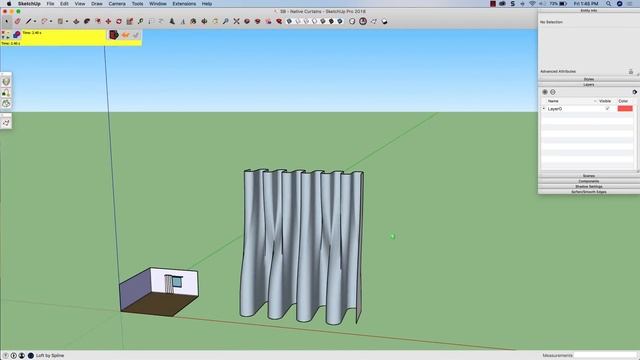Open the File menu
The width and height of the screenshot is (640, 360).
point(50,4)
